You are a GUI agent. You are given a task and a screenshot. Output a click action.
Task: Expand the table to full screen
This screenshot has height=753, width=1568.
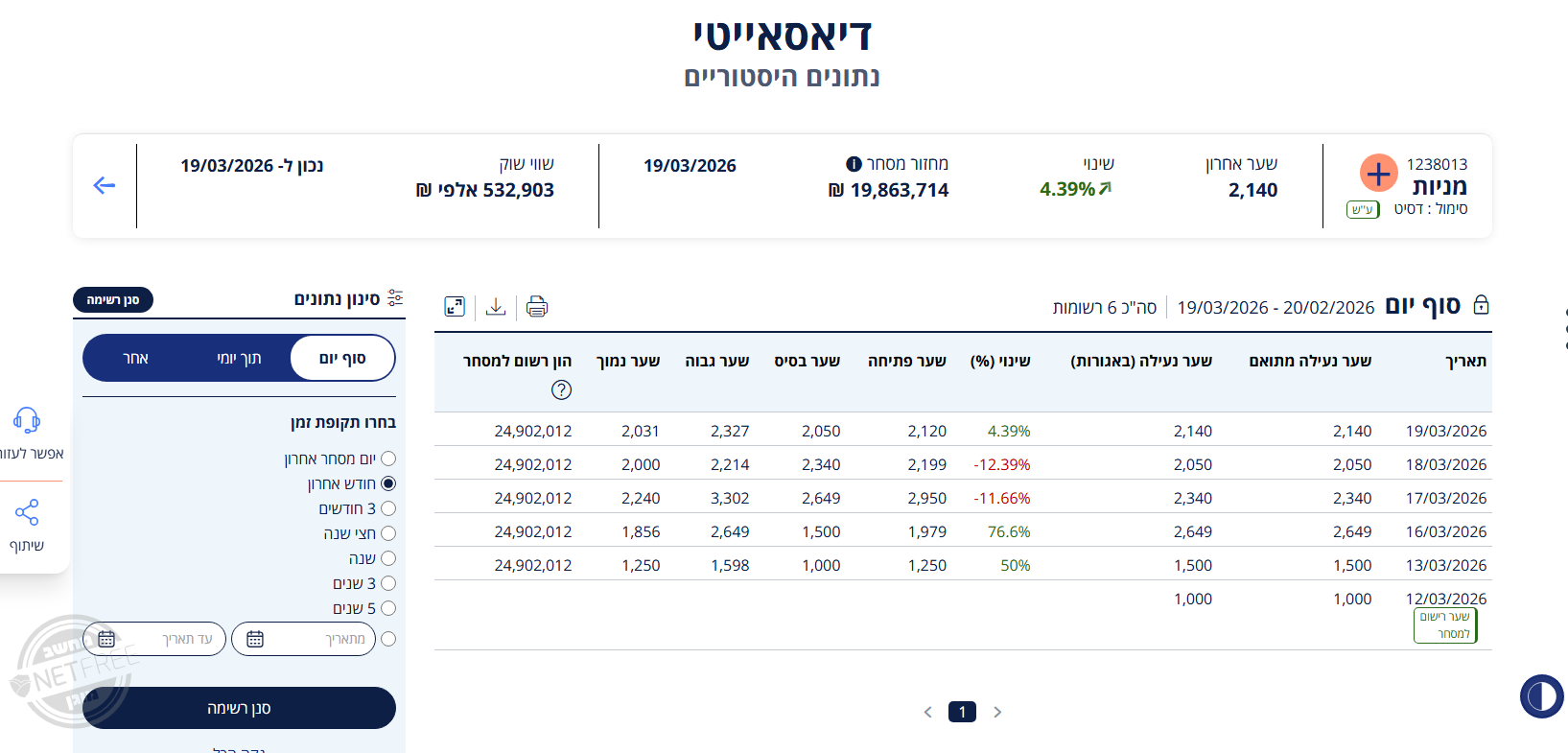point(455,307)
